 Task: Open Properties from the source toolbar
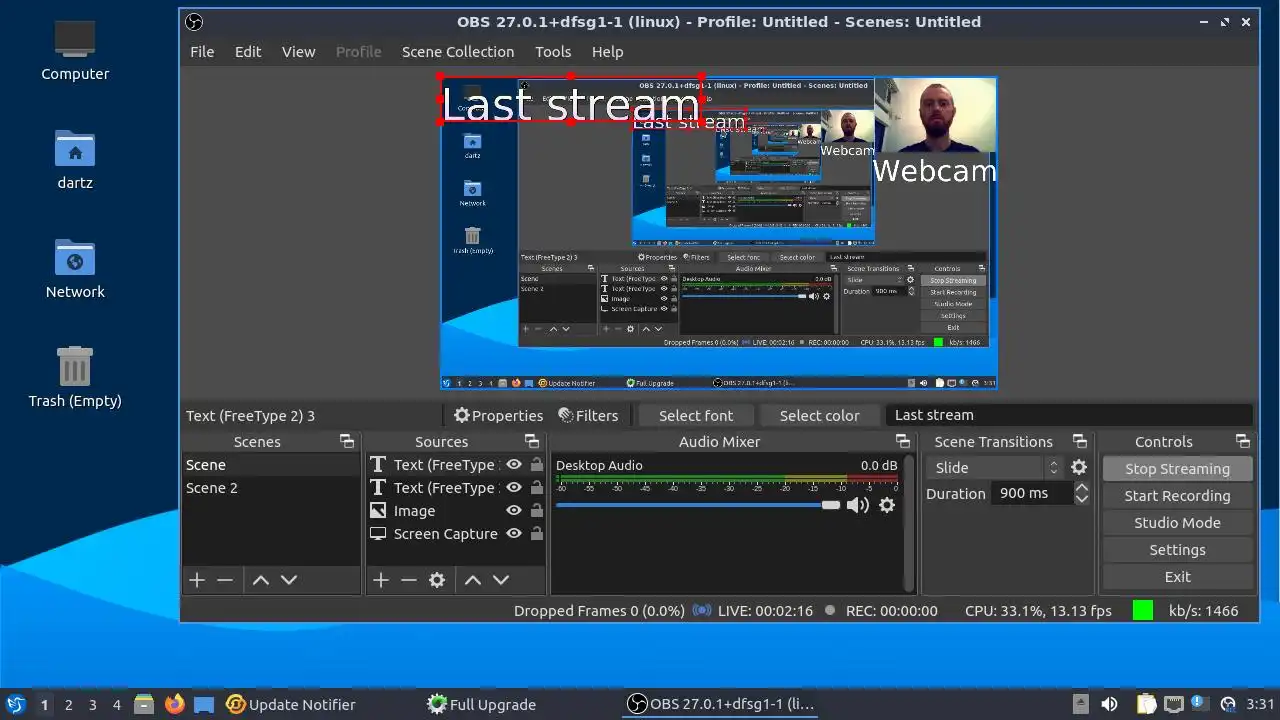tap(498, 415)
